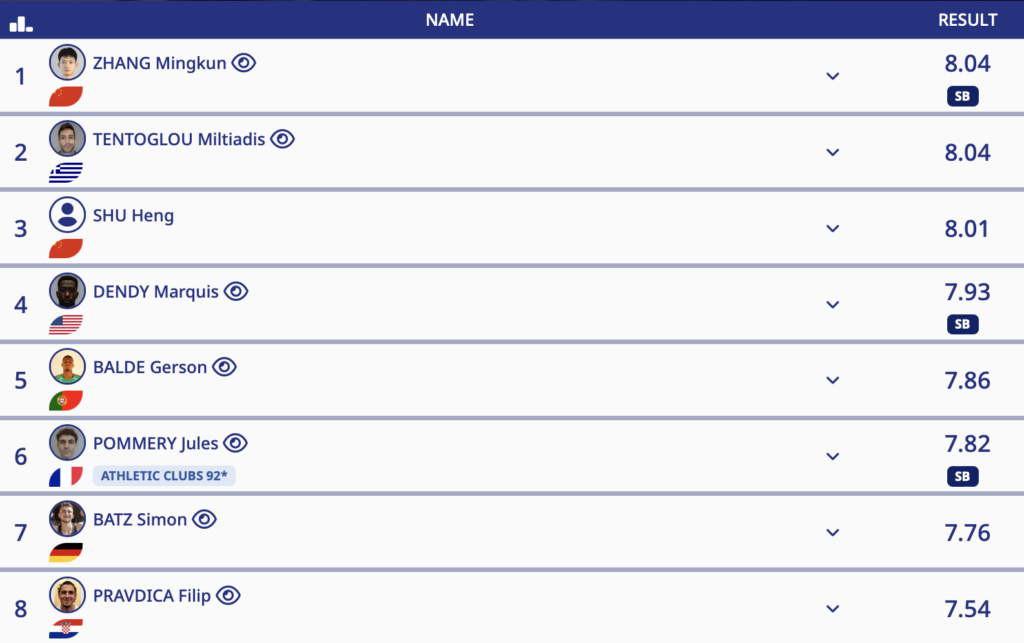Click France flag under POMMERY Jules
This screenshot has width=1024, height=643.
coord(66,477)
